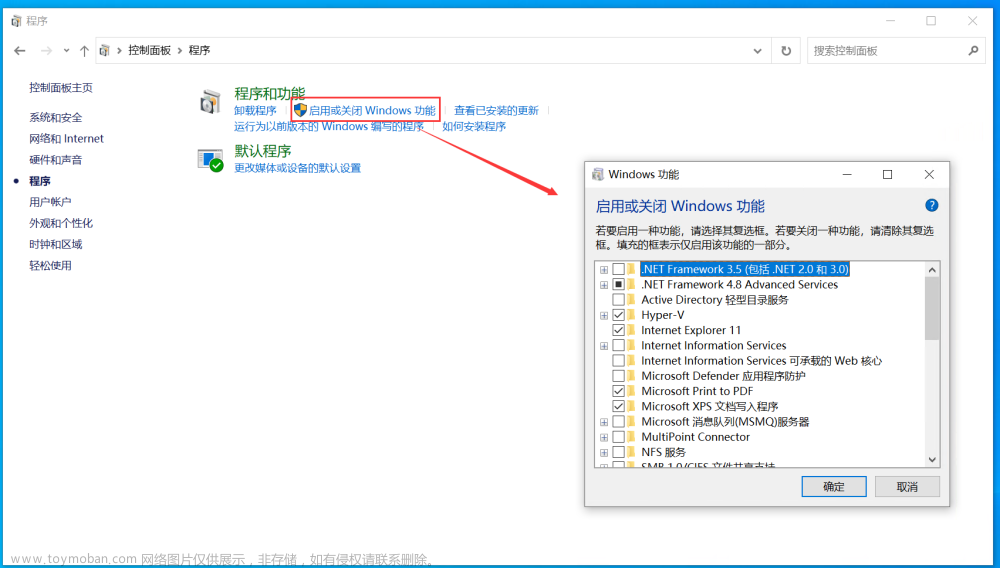Click the folder icon next to NFS 服务
The image size is (1000, 568).
tap(631, 452)
